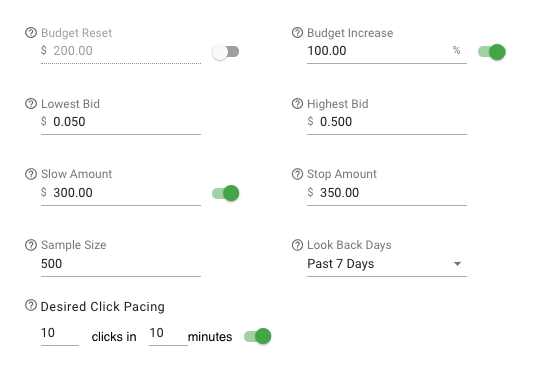The image size is (544, 367).
Task: Click the help icon beside Budget Reset
Action: pyautogui.click(x=31, y=33)
